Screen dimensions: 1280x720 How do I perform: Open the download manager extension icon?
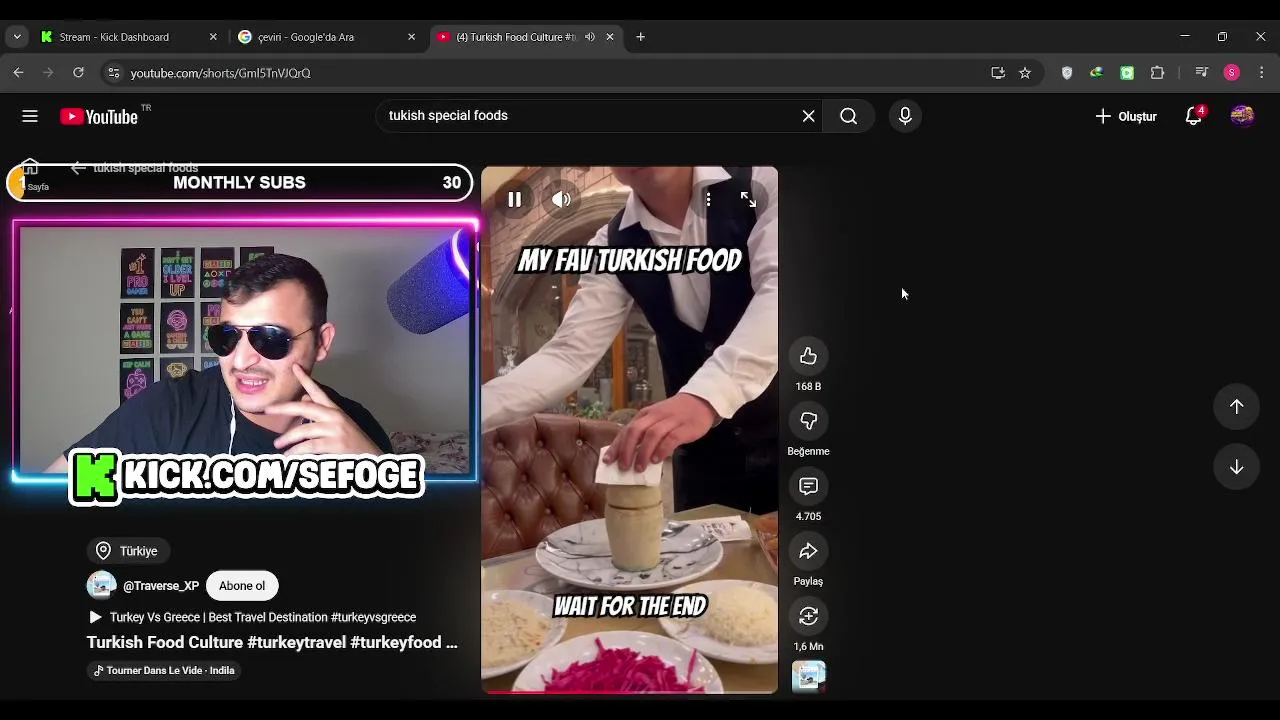[x=1097, y=73]
